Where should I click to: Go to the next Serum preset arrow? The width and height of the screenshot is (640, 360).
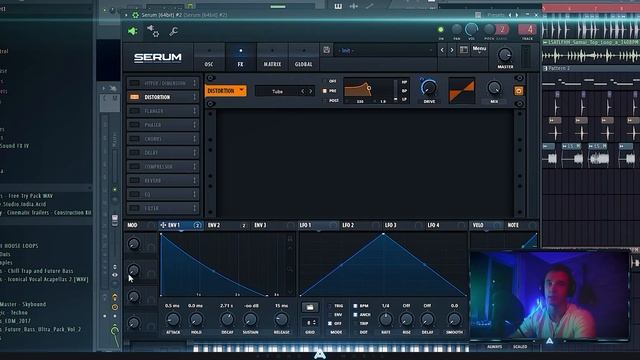tap(452, 50)
